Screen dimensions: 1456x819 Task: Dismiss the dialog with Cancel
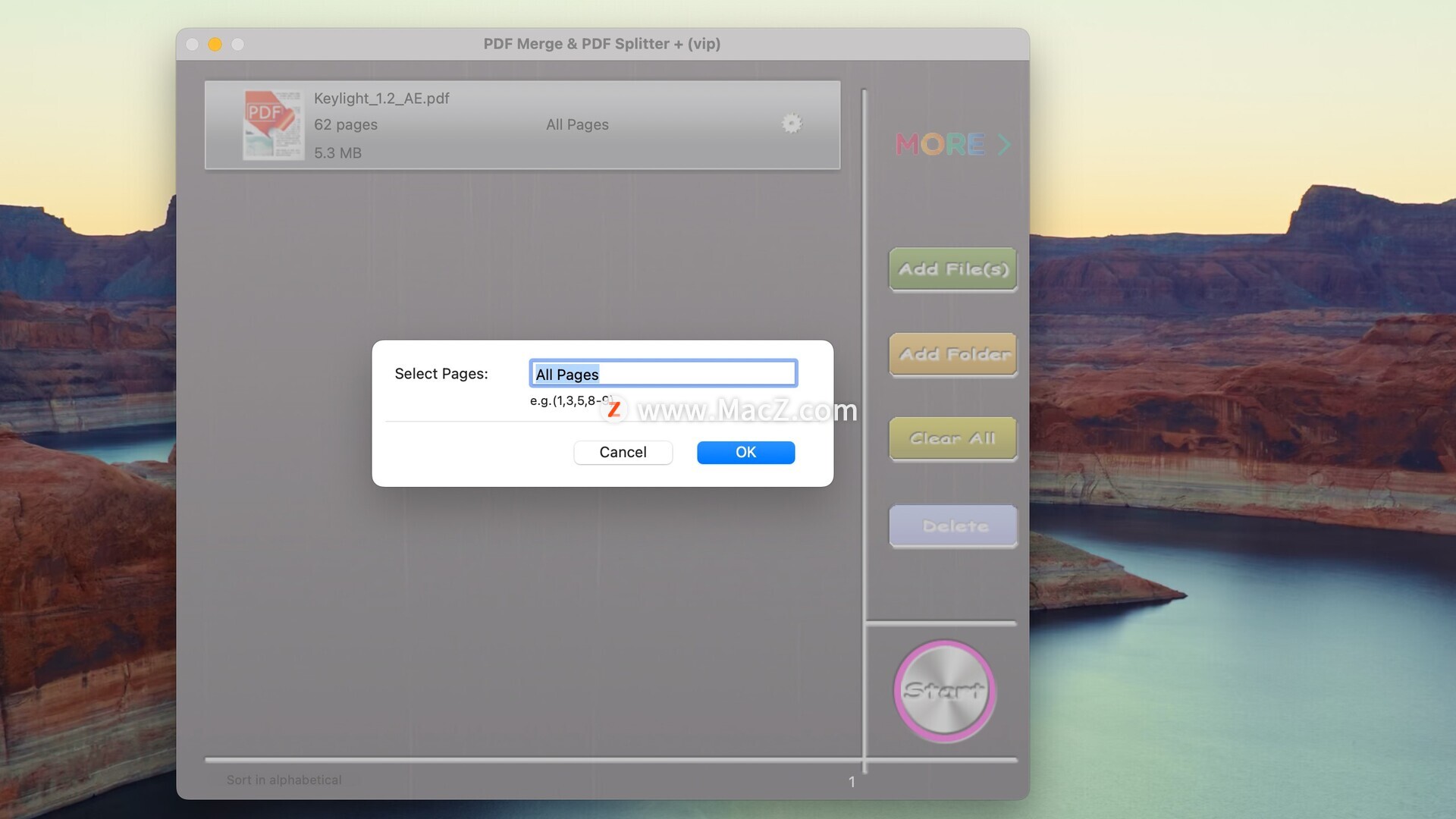(x=623, y=452)
